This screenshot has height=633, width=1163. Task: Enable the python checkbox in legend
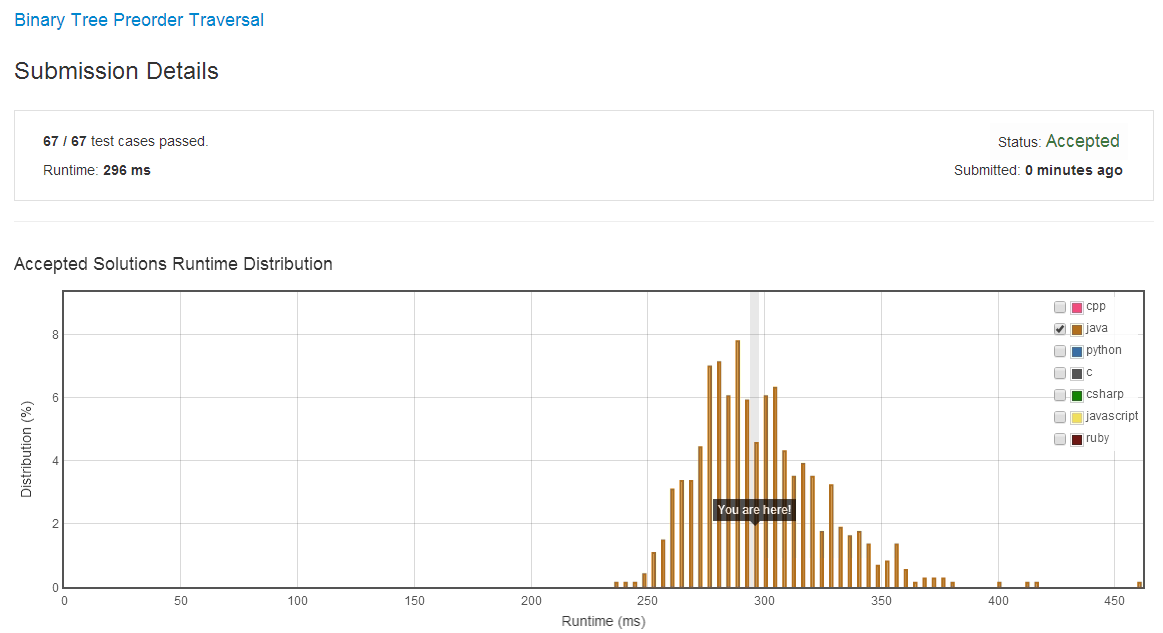(1060, 351)
